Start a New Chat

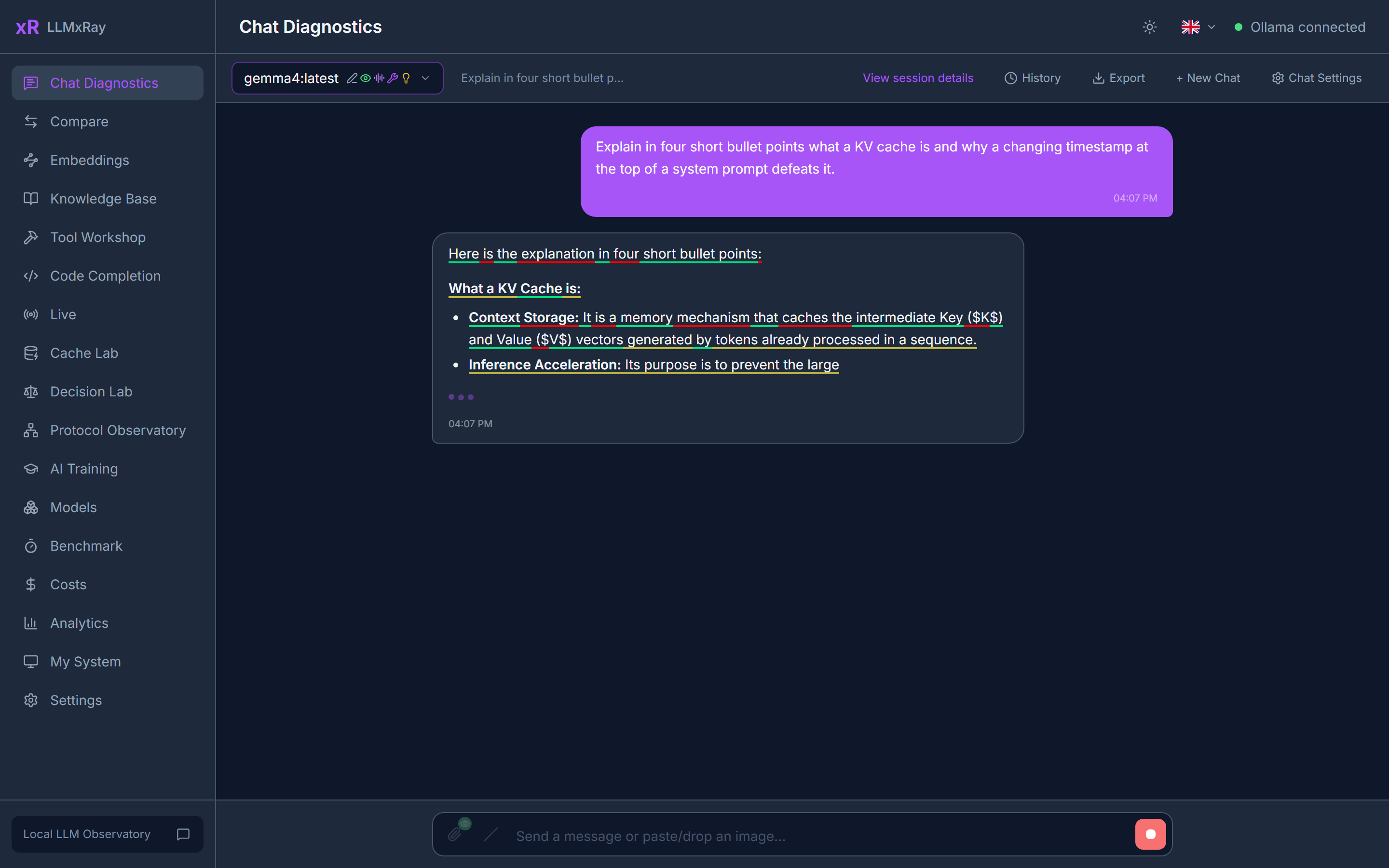pyautogui.click(x=1208, y=78)
